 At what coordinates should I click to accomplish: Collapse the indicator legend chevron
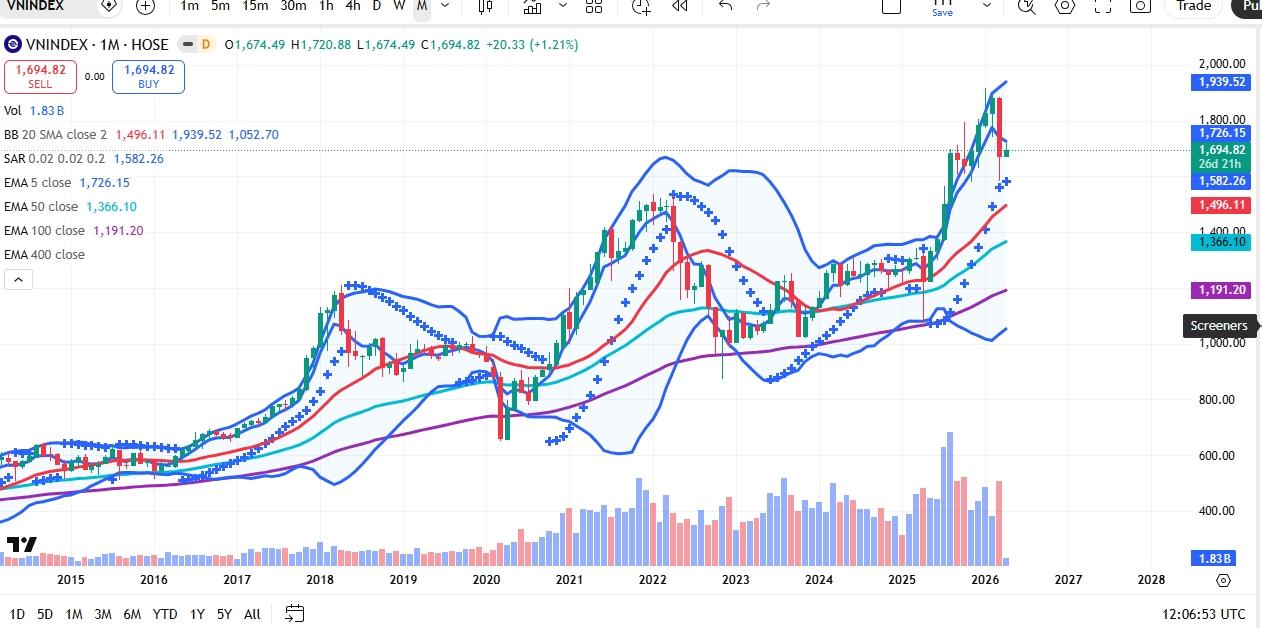[18, 280]
